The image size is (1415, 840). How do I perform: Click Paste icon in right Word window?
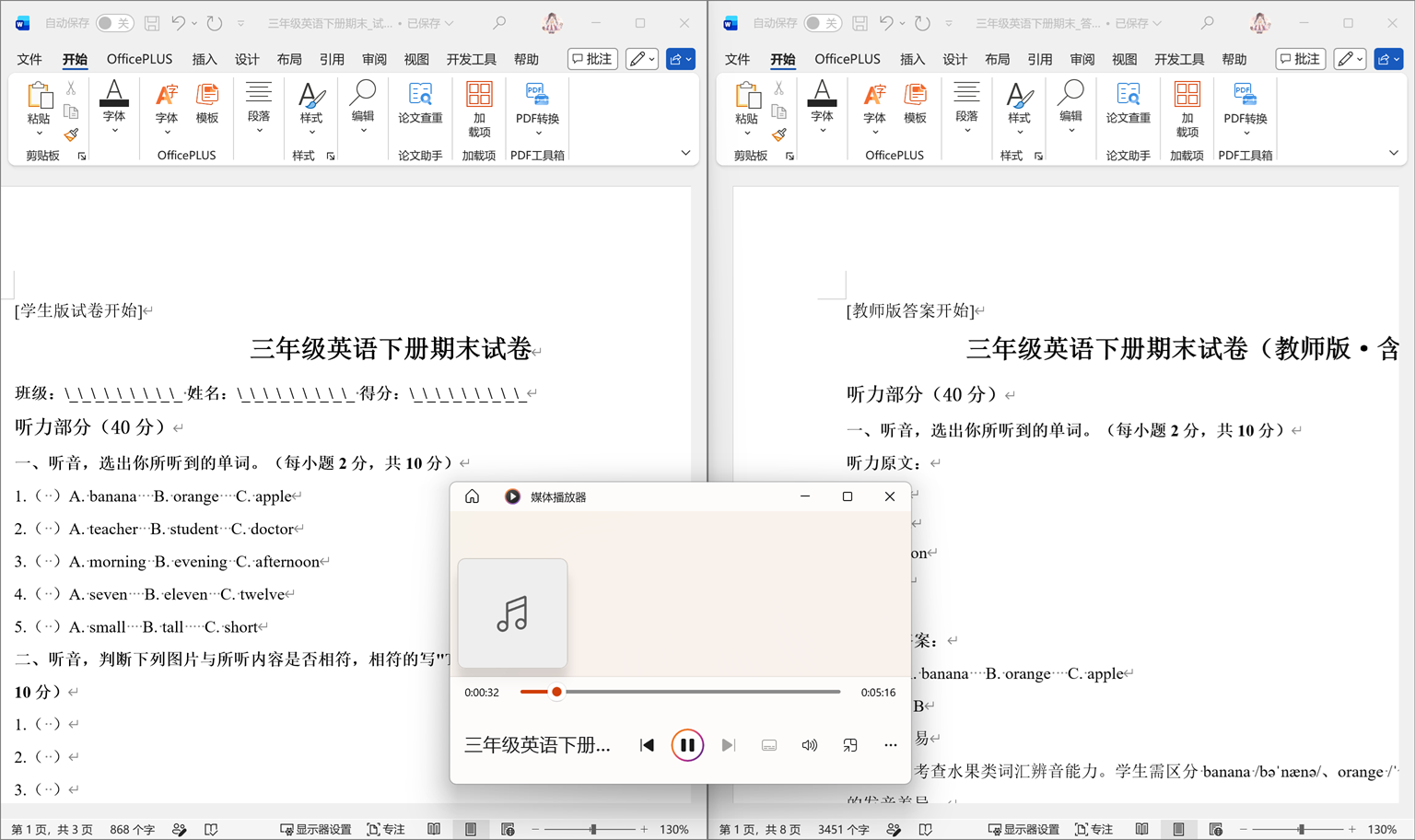746,95
